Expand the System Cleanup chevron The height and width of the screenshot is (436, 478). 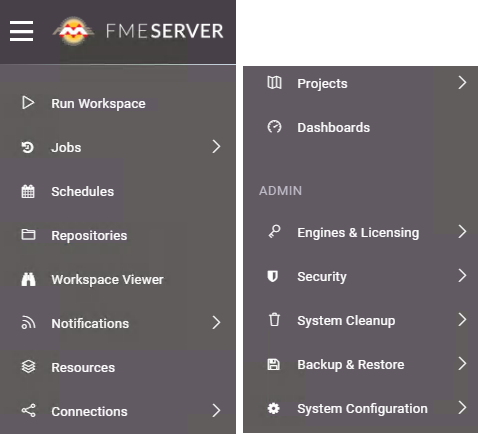462,320
